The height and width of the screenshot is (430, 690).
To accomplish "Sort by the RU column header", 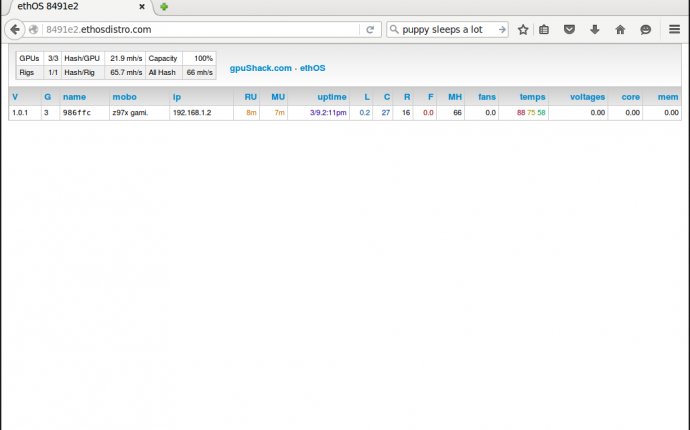I will click(x=250, y=97).
